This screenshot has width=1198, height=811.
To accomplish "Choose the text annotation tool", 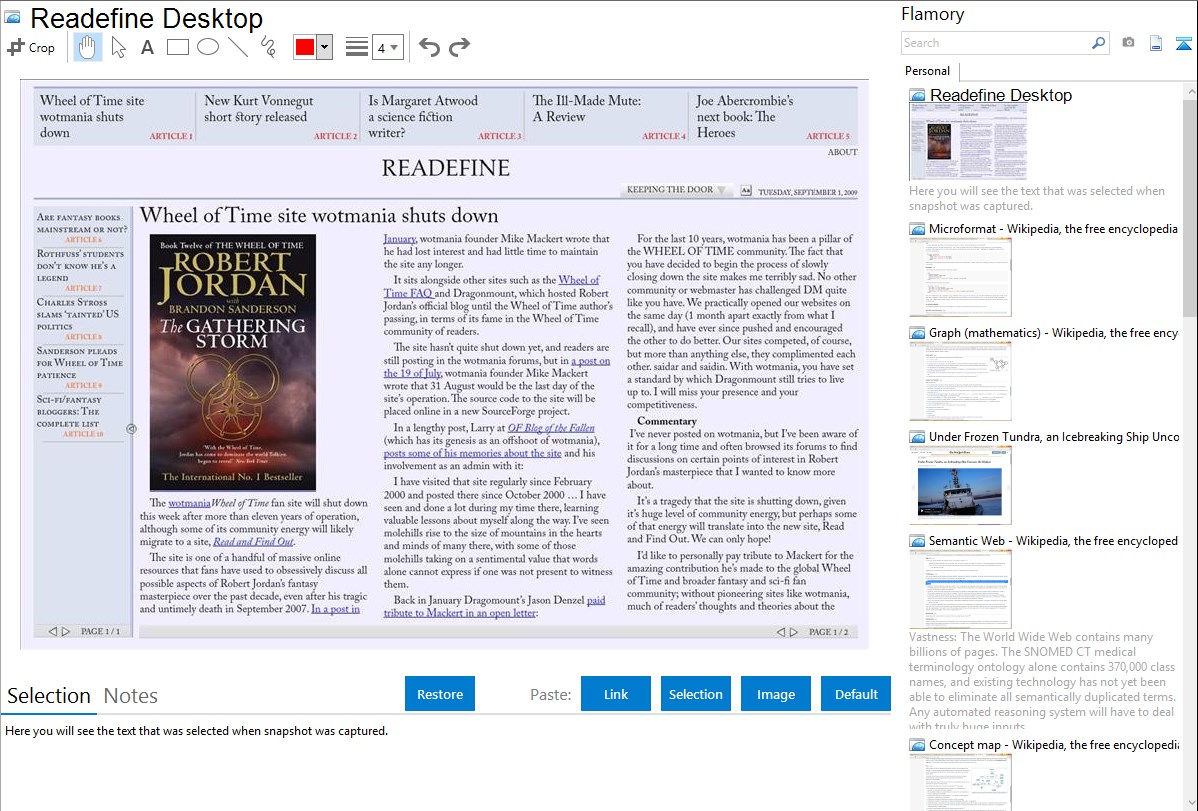I will (x=147, y=47).
